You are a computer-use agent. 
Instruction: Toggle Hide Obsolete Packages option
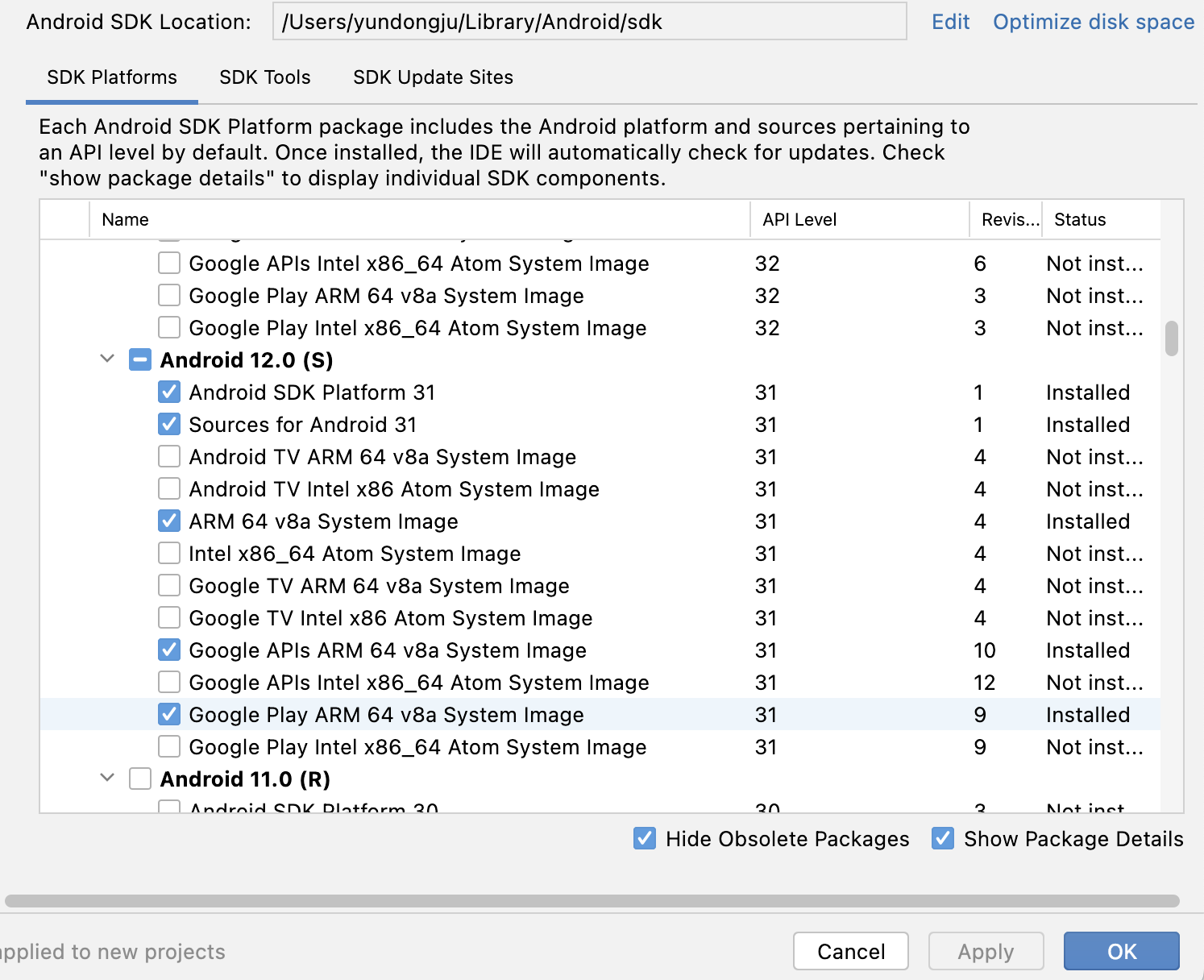[645, 839]
